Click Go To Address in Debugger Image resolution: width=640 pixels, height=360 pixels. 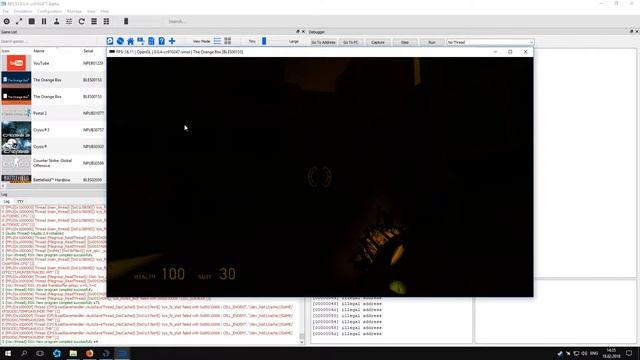click(323, 42)
